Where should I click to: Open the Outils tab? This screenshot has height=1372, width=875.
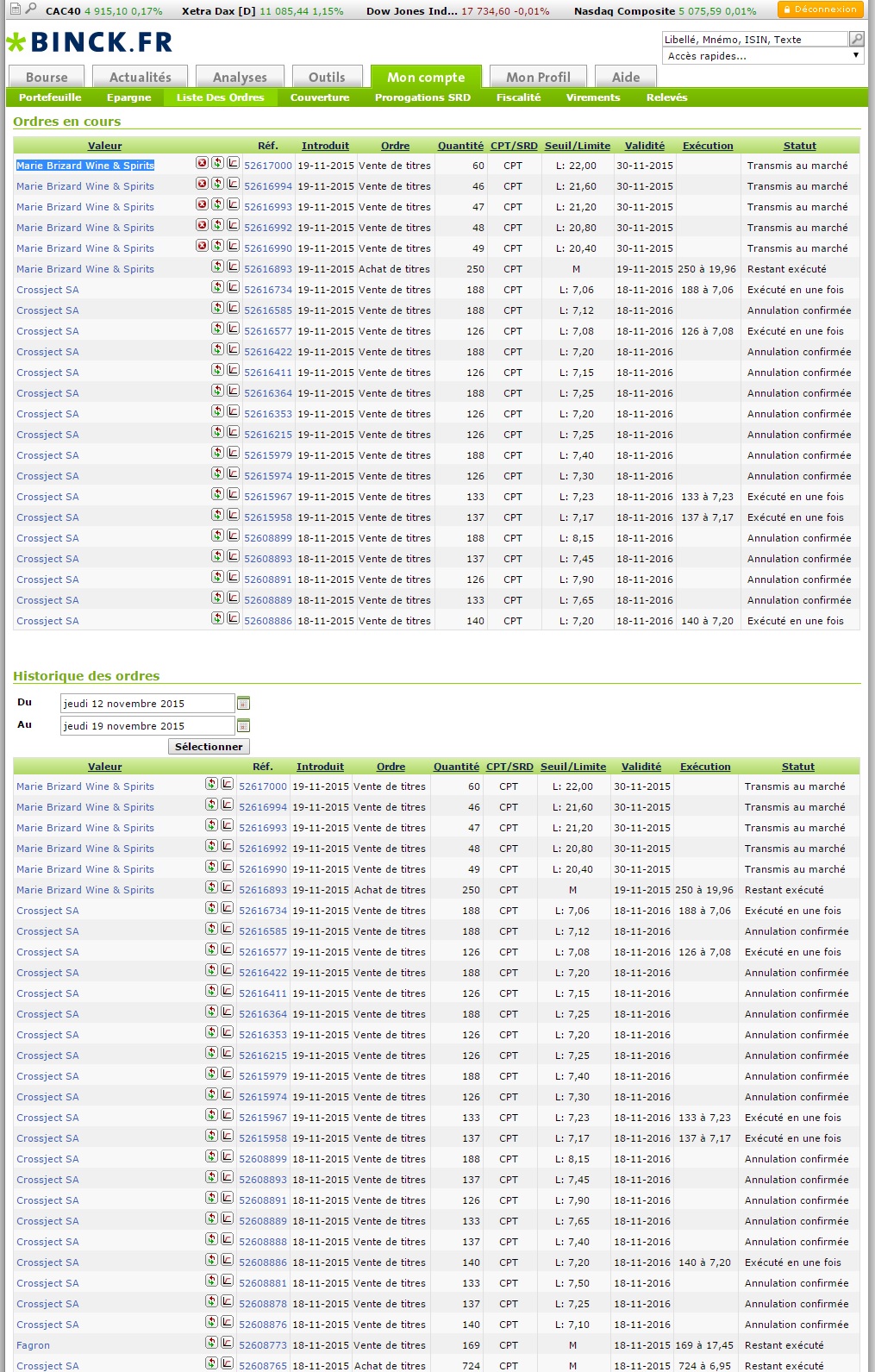point(327,77)
